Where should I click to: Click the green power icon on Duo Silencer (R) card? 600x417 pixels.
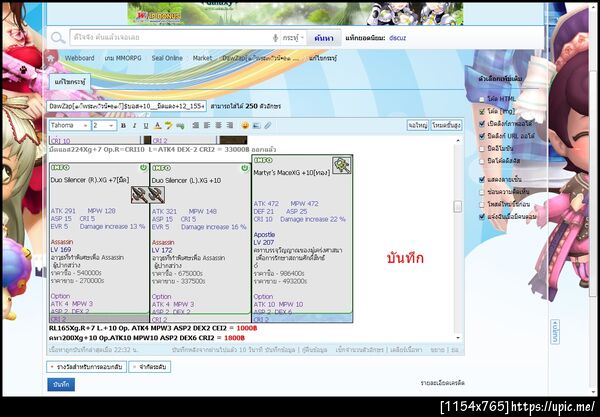[x=143, y=168]
